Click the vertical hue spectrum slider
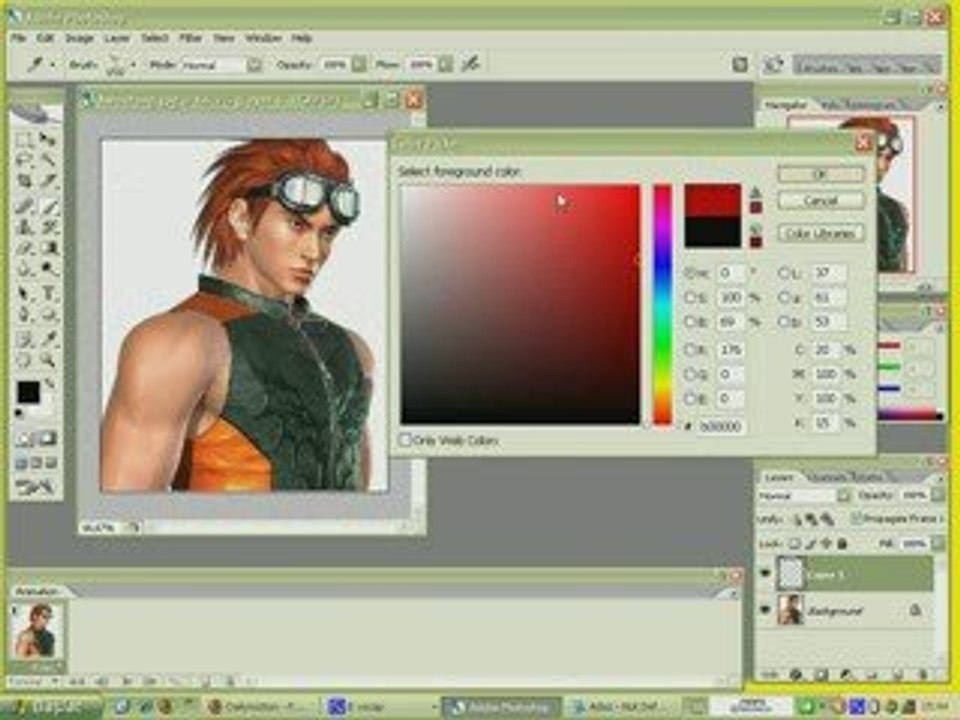 coord(662,304)
